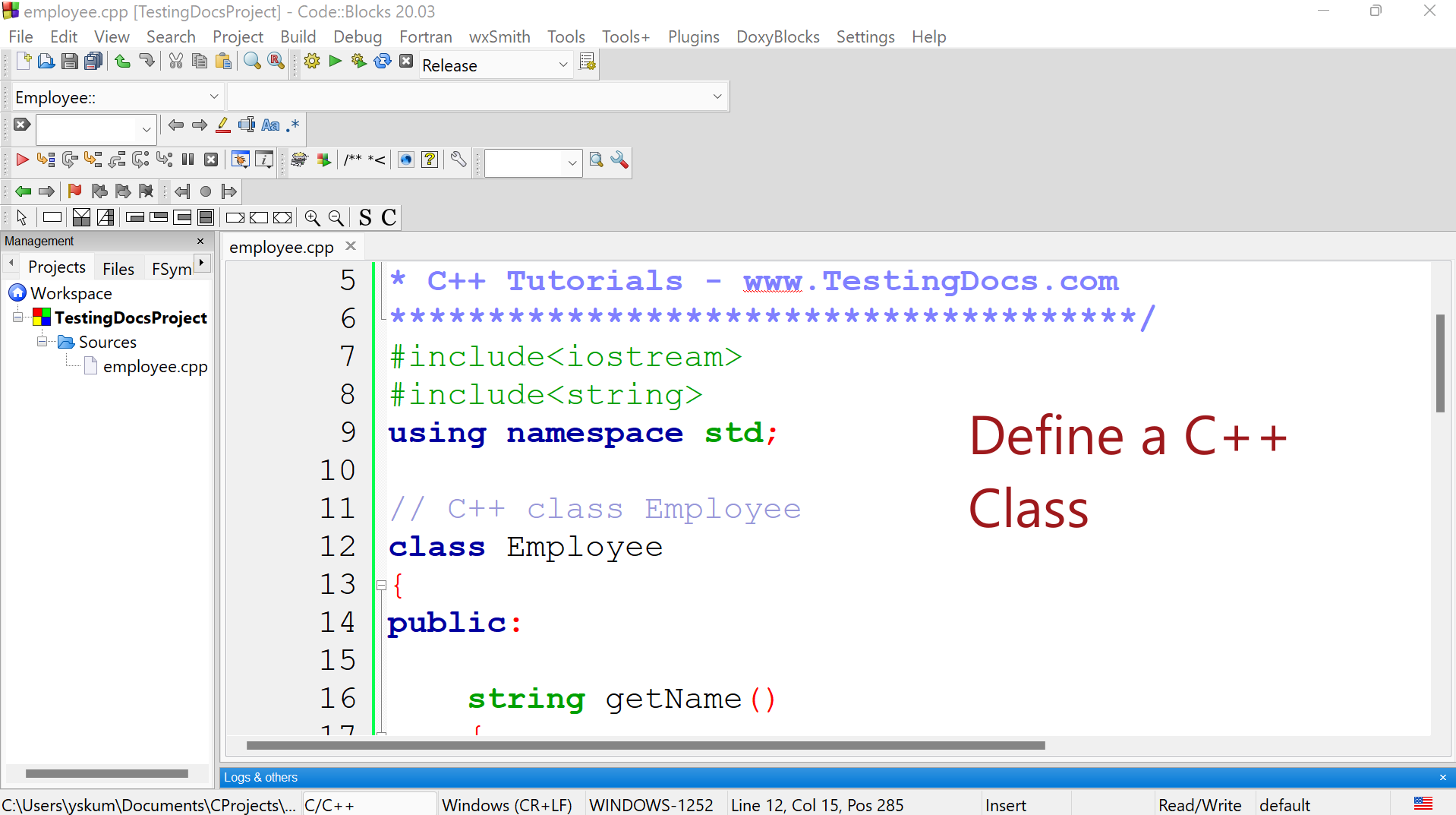The width and height of the screenshot is (1456, 815).
Task: Open the Release build target dropdown
Action: (x=562, y=65)
